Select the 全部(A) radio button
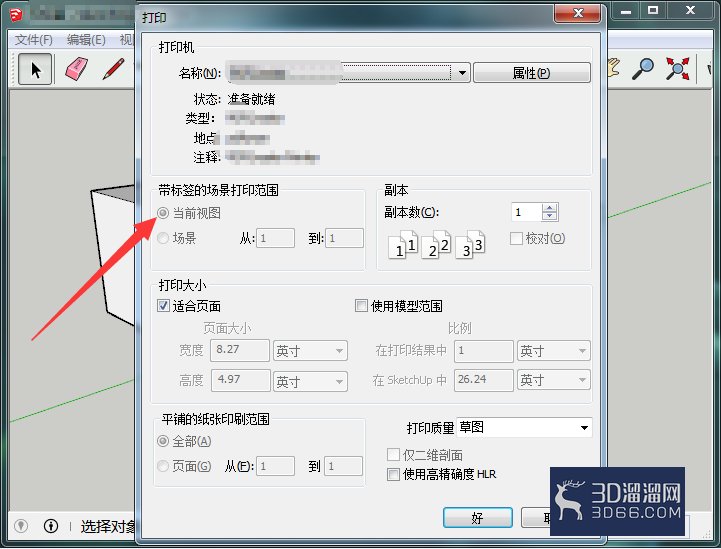The width and height of the screenshot is (721, 549). 163,441
